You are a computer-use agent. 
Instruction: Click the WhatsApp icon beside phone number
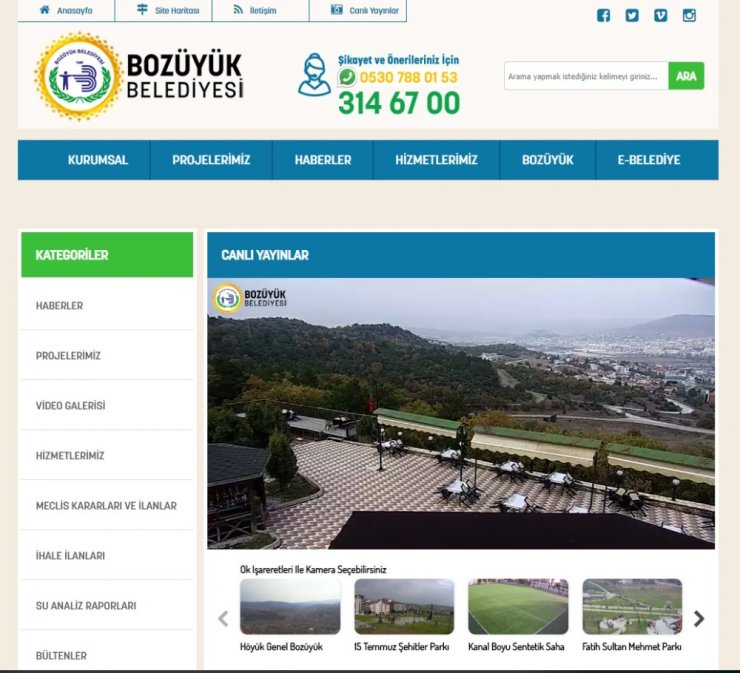click(347, 77)
